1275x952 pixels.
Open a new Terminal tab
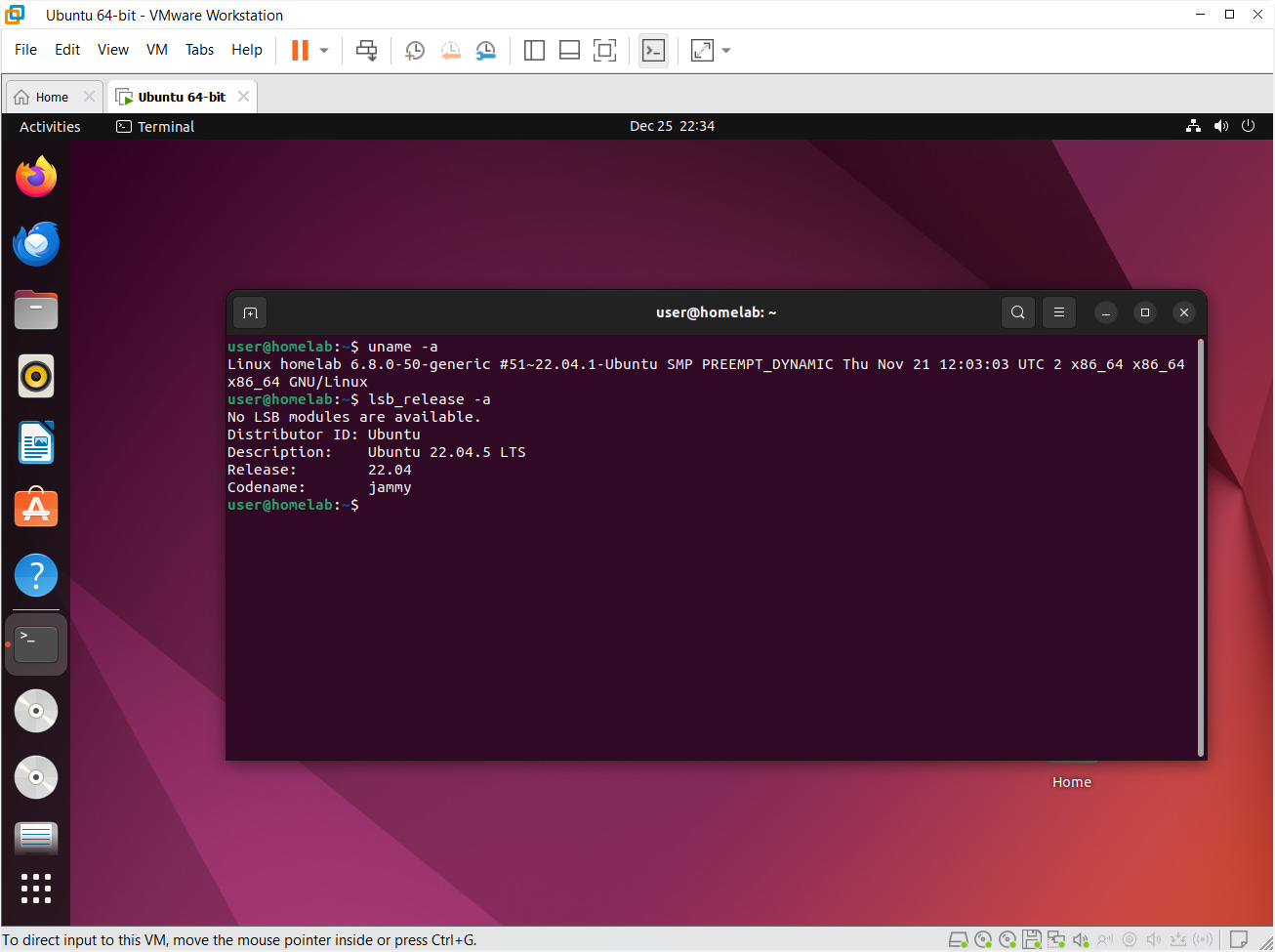point(250,312)
